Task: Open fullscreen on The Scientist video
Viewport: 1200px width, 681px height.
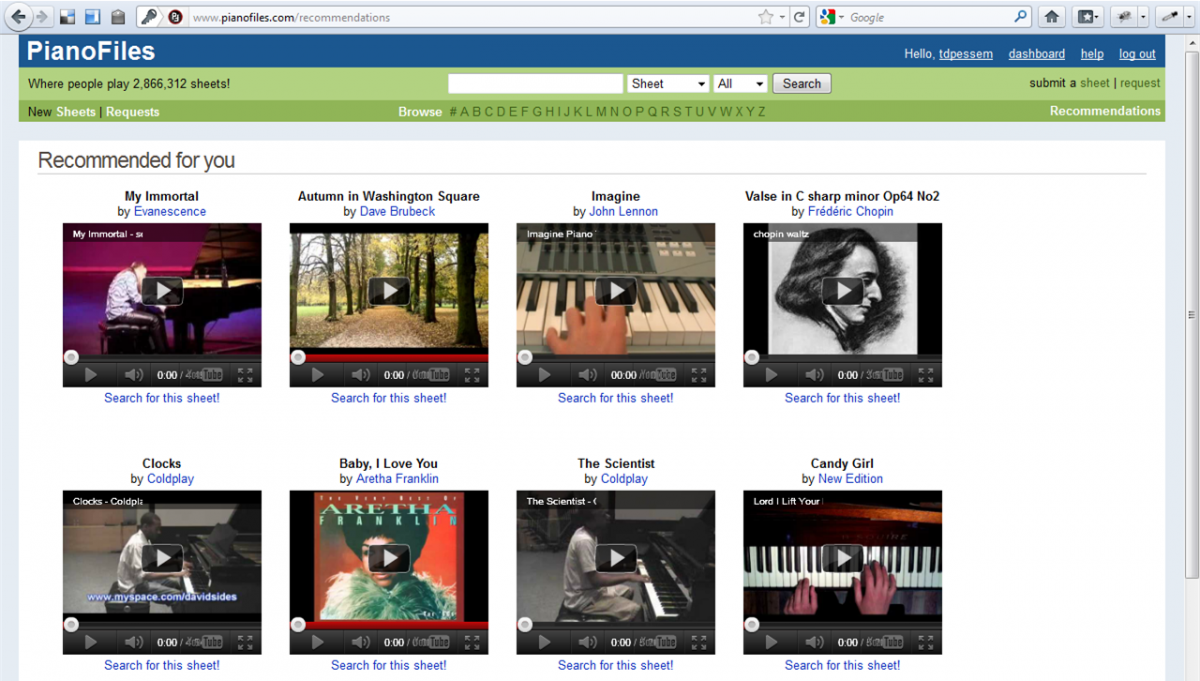Action: [x=699, y=642]
